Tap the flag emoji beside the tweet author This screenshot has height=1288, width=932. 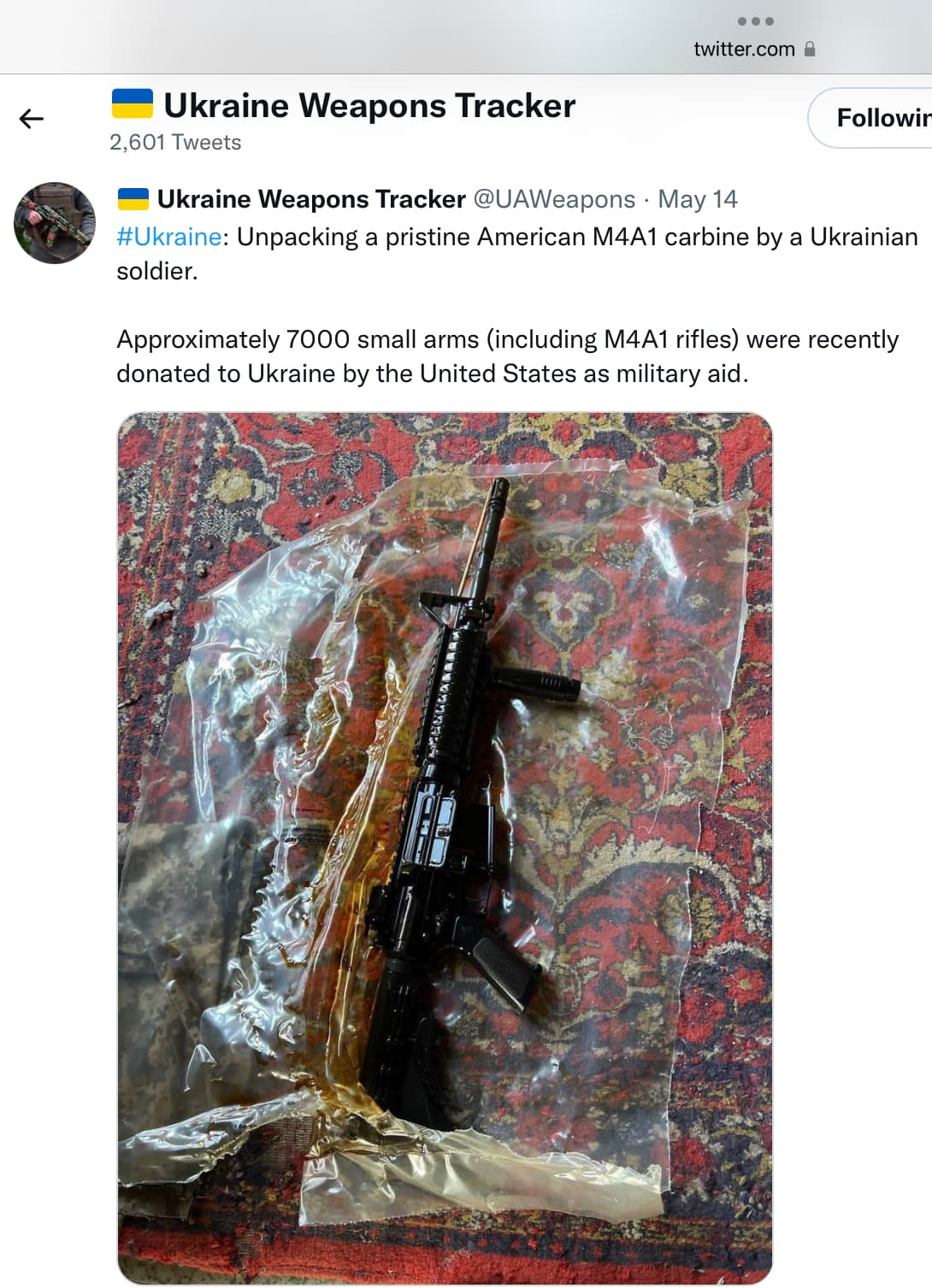point(133,199)
